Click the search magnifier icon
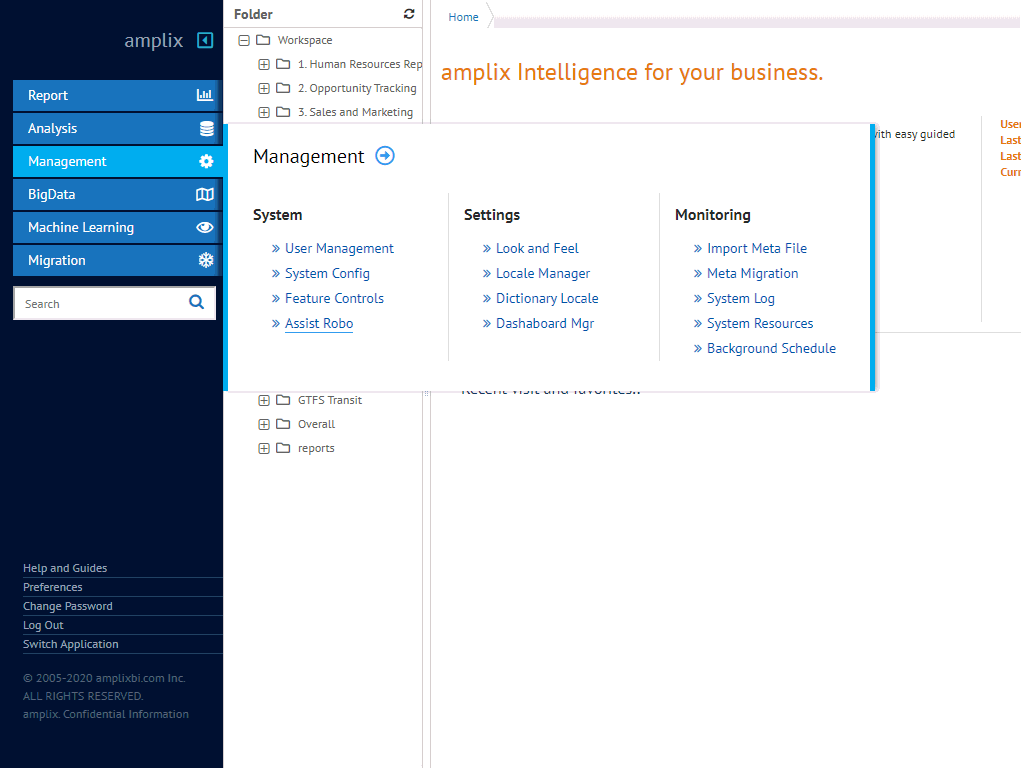Screen dimensions: 1024x768 (197, 302)
